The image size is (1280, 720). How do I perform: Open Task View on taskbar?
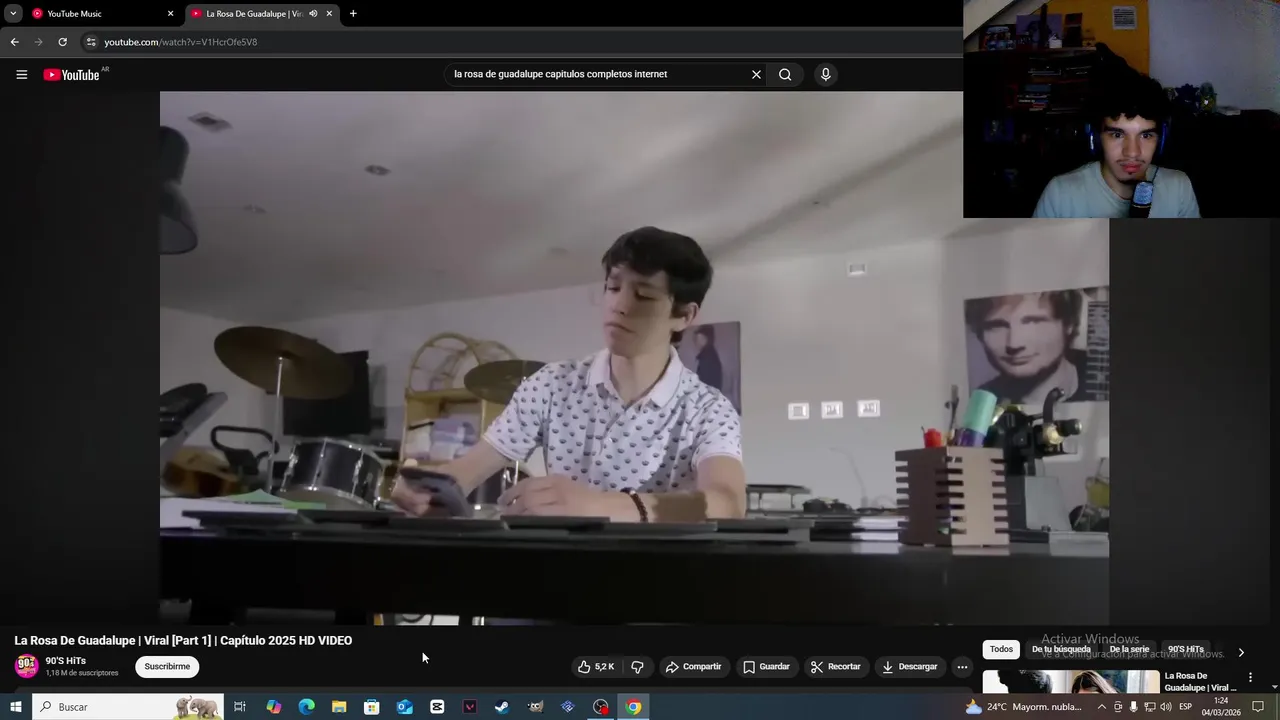tap(240, 707)
